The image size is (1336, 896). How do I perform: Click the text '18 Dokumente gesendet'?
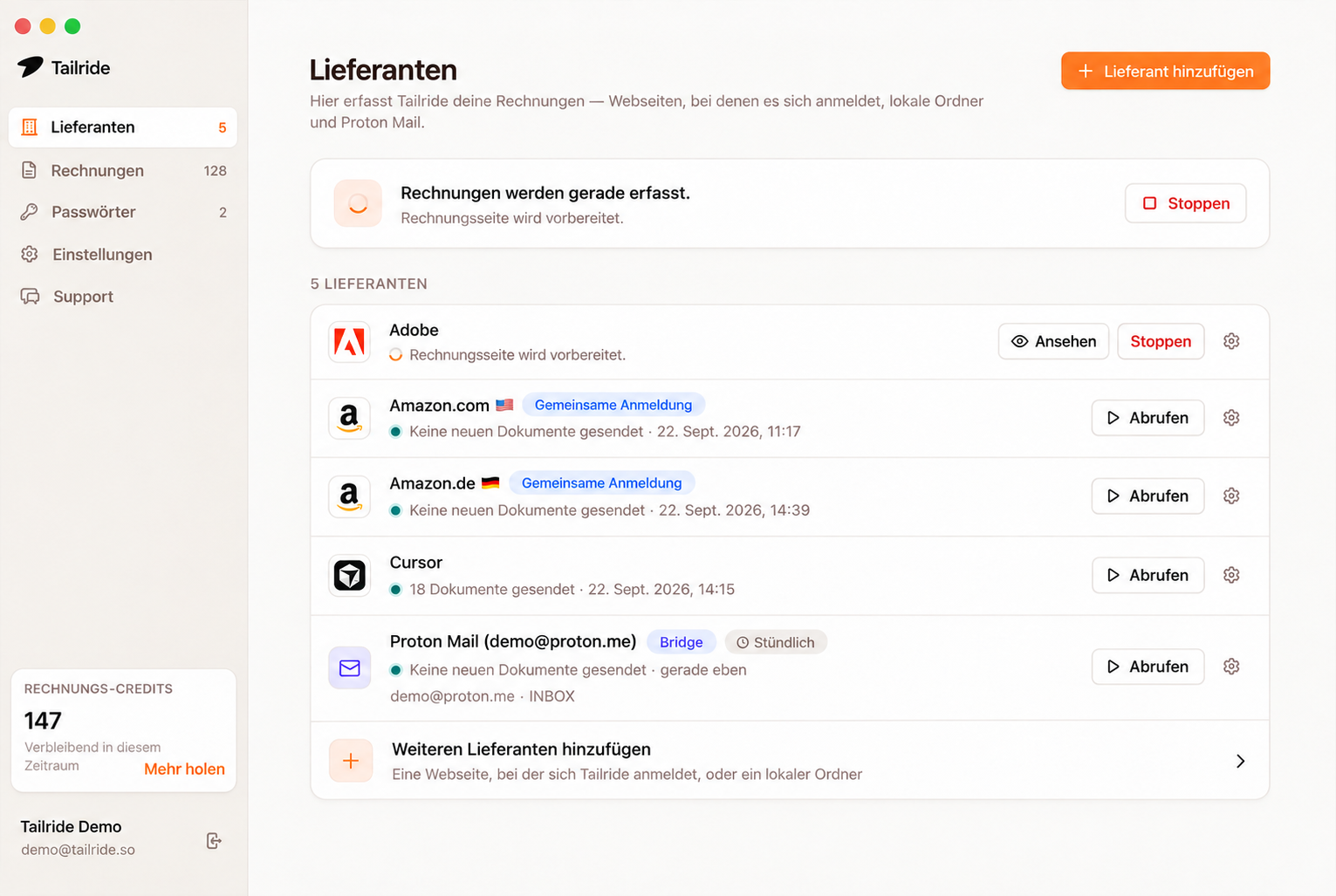492,590
